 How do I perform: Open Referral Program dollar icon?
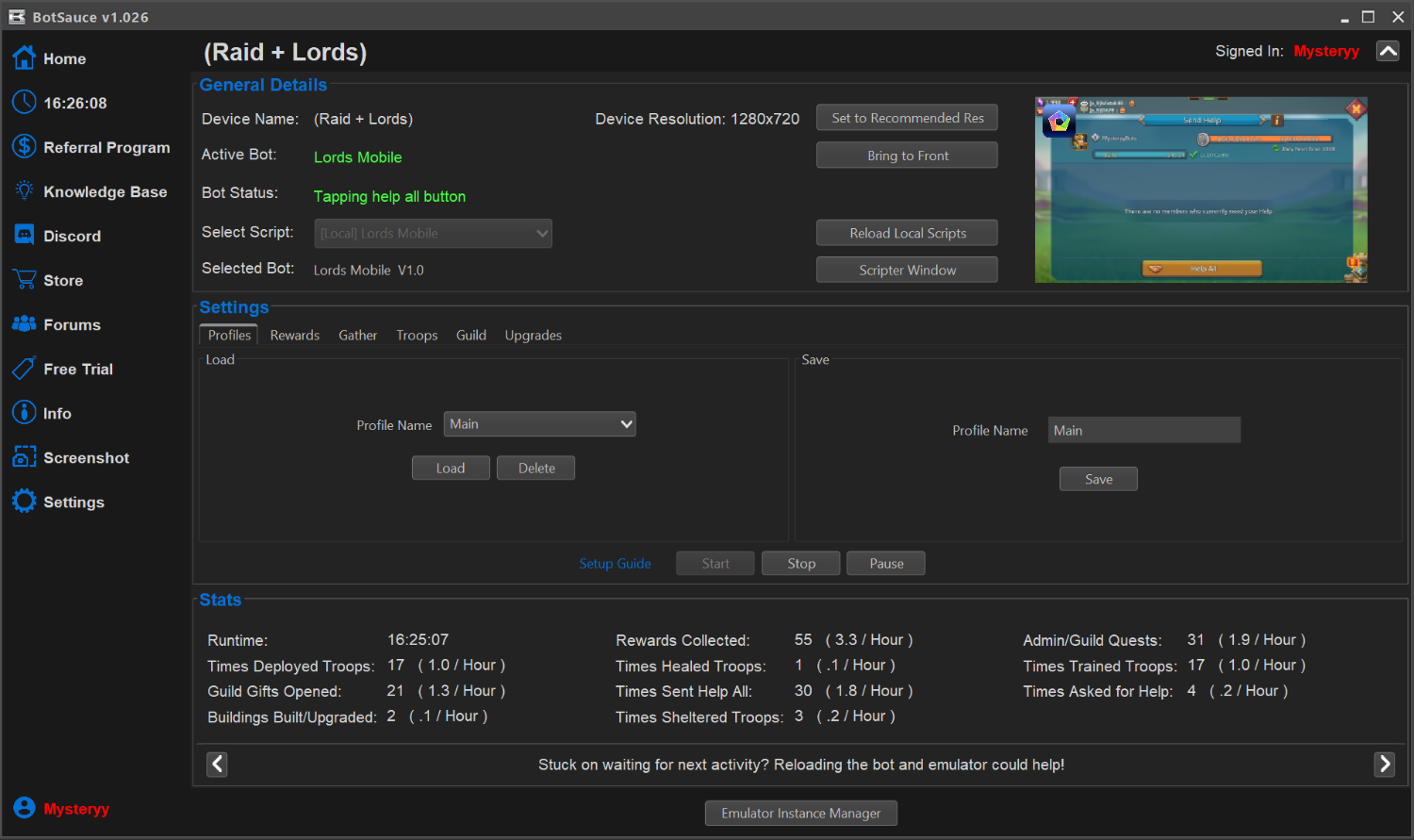click(24, 146)
